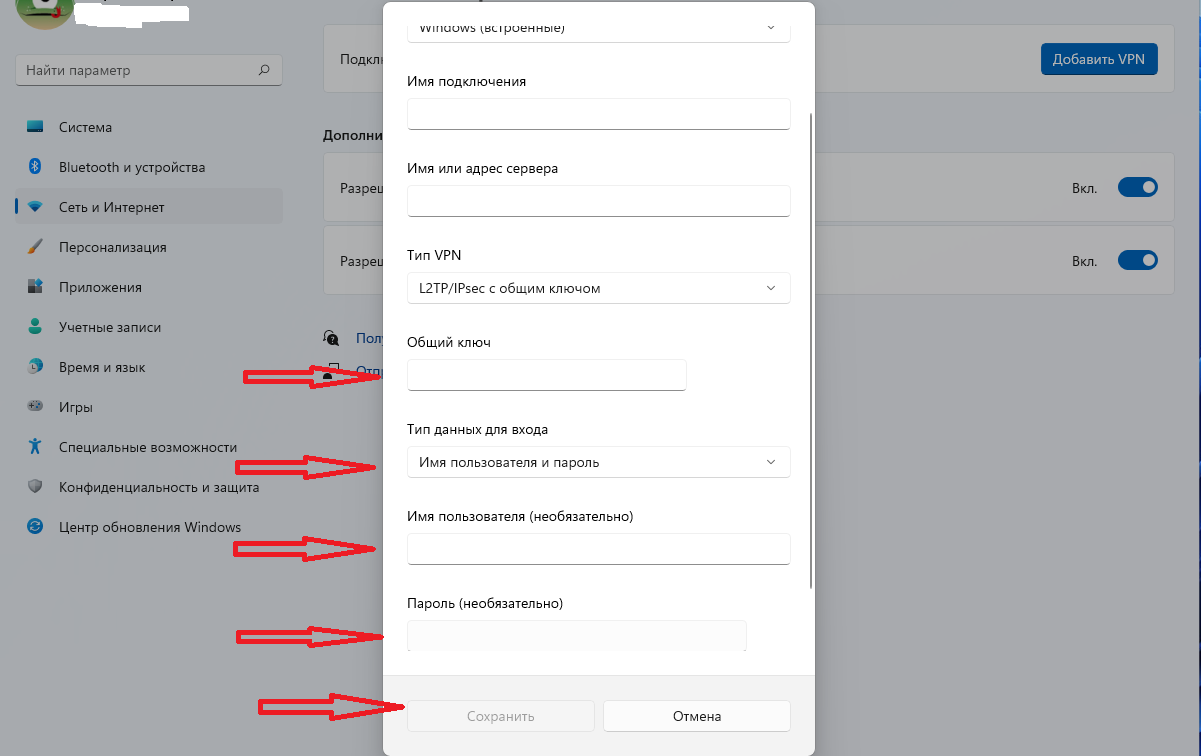Screen dimensions: 1201x756
Task: Disable the lower Вкл. switch
Action: 1137,260
